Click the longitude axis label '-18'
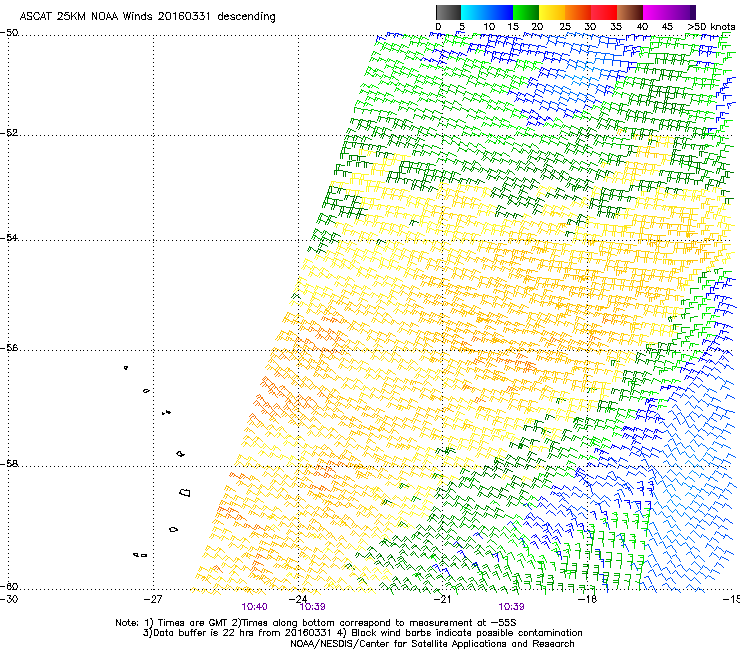Viewport: 740px width, 650px height. pos(588,599)
